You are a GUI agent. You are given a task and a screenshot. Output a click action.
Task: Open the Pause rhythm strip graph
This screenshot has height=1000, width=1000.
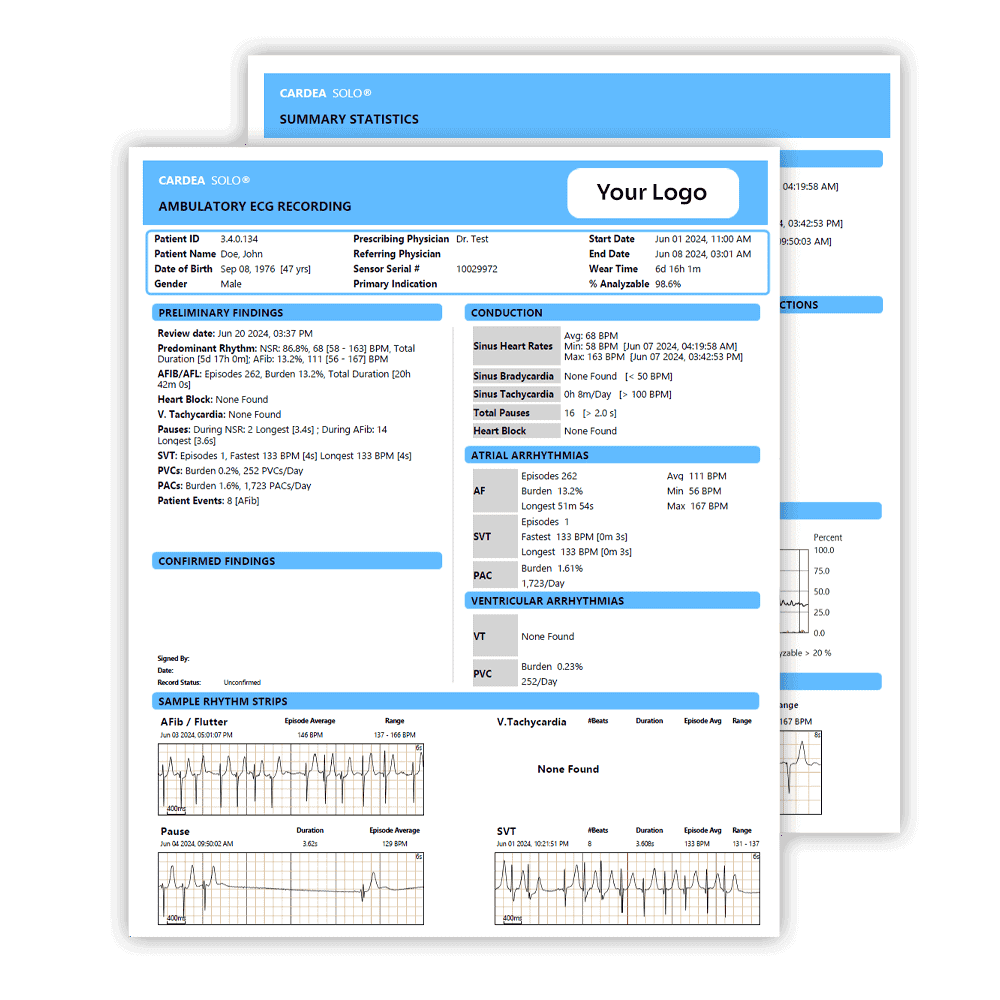point(291,888)
